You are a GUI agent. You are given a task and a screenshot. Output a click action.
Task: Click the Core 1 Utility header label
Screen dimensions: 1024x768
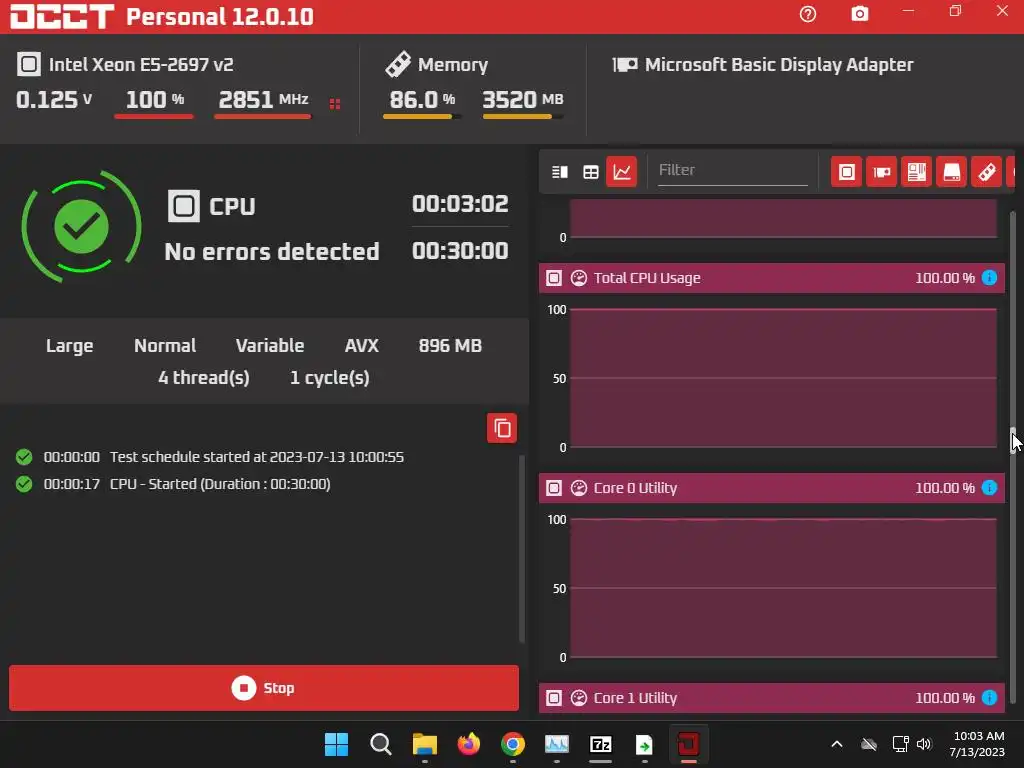pos(635,697)
